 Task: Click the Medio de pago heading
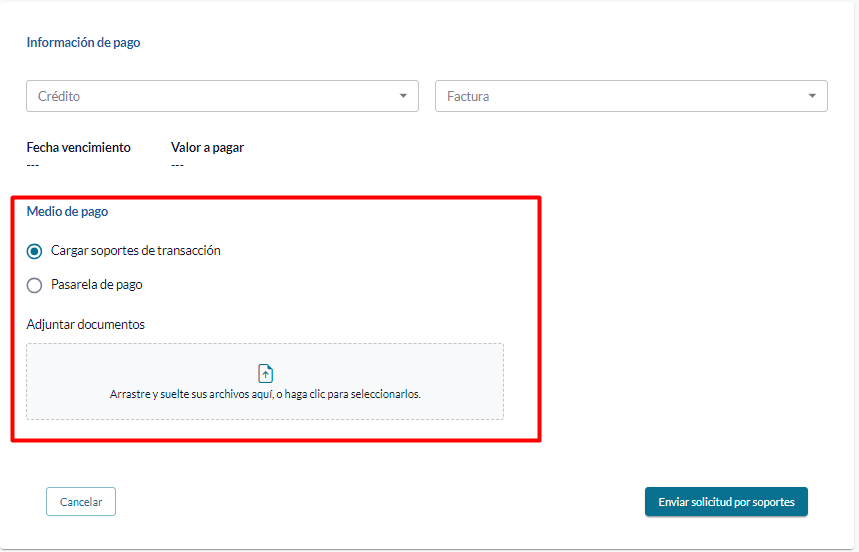67,211
